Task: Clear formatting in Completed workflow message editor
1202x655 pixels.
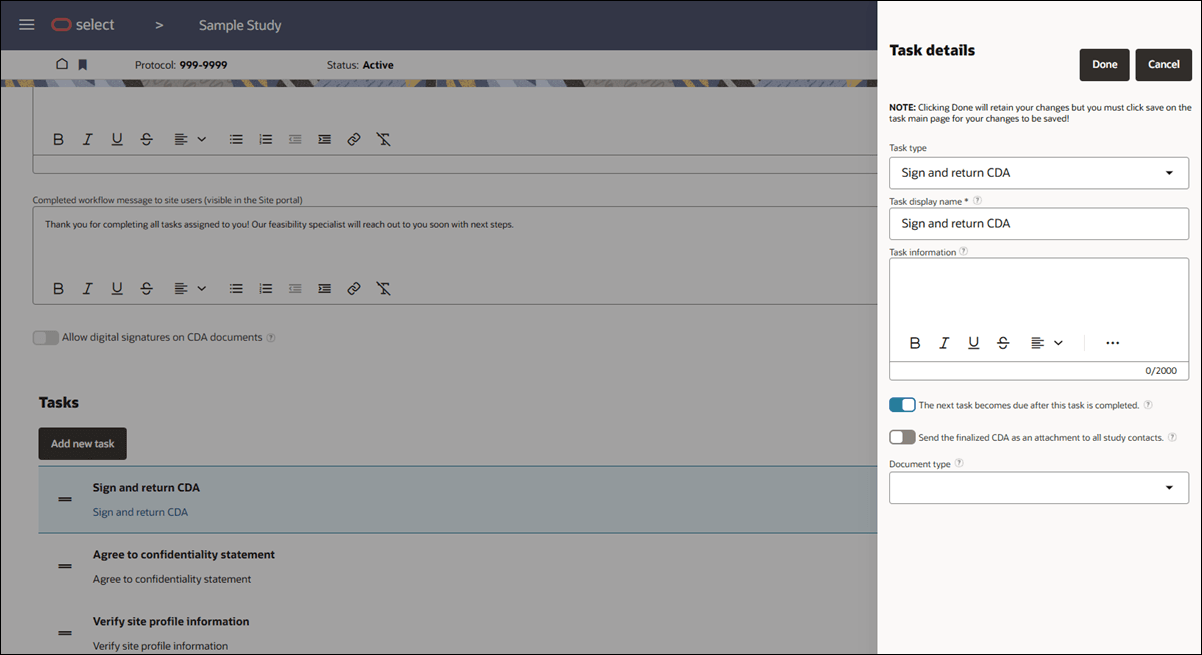Action: pyautogui.click(x=383, y=288)
